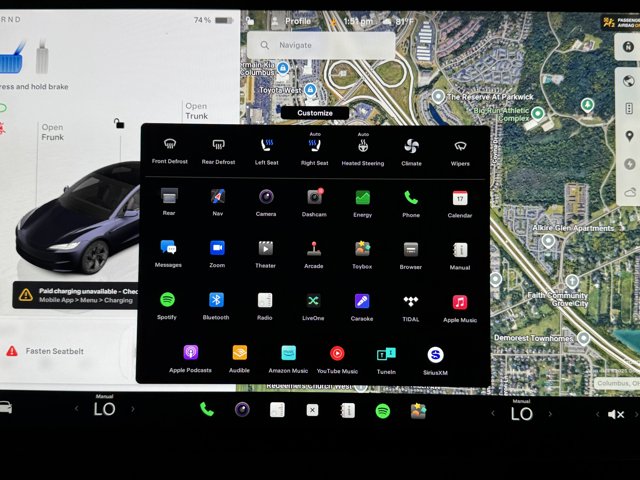Open the Manual app in launcher
This screenshot has width=640, height=480.
coord(460,256)
